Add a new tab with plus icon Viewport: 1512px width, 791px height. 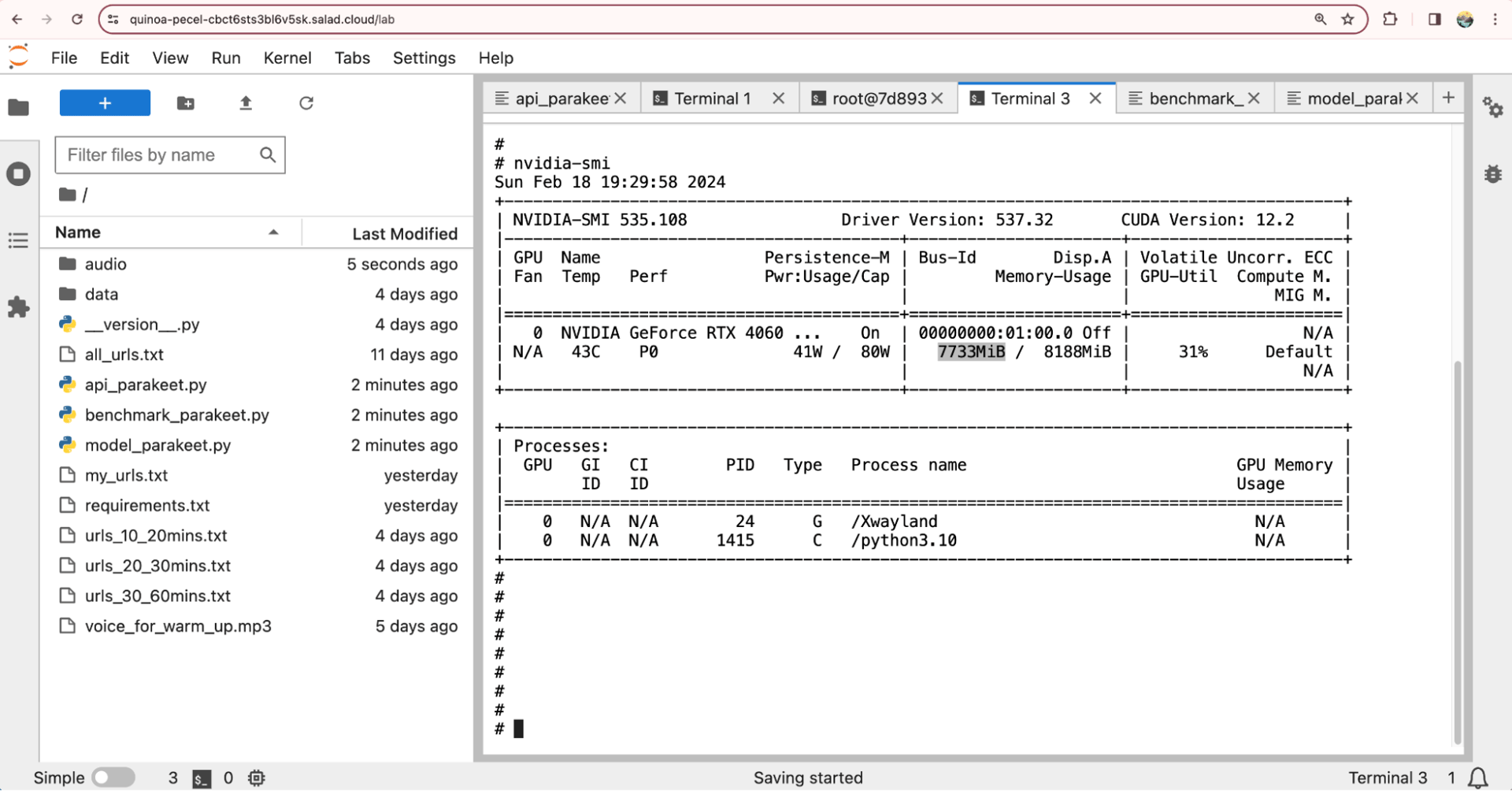(1448, 98)
